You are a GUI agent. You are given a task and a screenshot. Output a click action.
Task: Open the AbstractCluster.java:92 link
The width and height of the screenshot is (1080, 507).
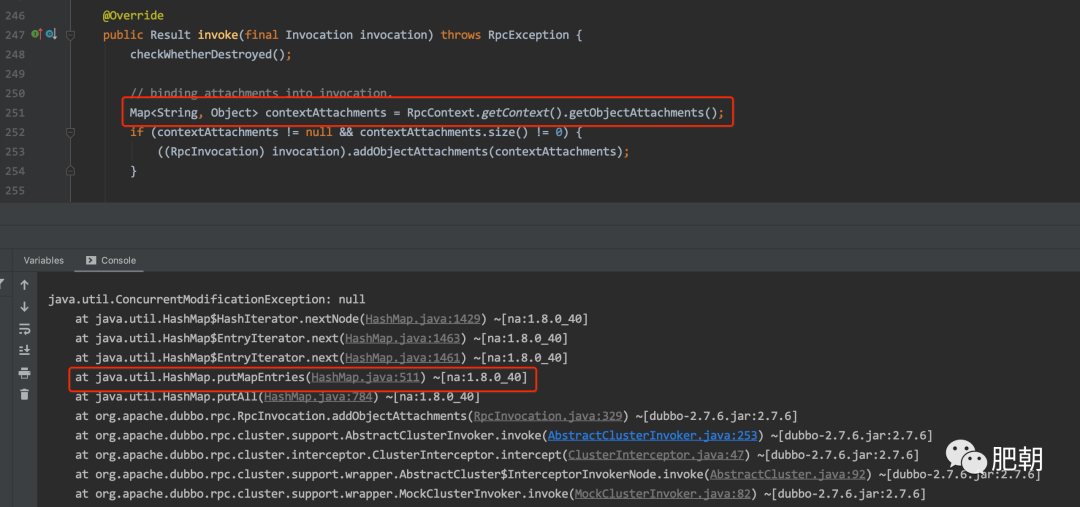(x=790, y=475)
